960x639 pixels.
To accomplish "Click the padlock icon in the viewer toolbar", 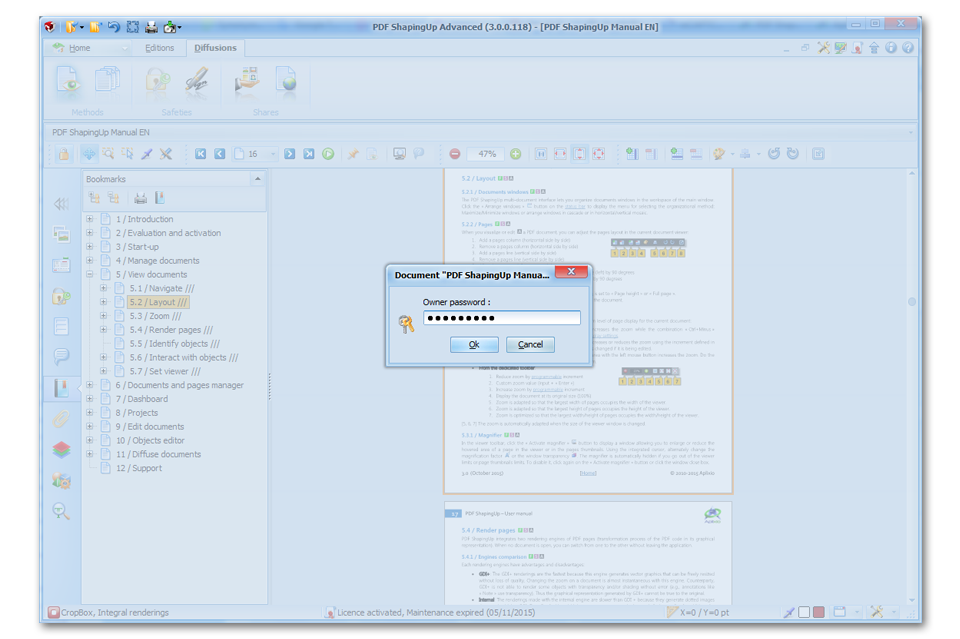I will pyautogui.click(x=64, y=154).
